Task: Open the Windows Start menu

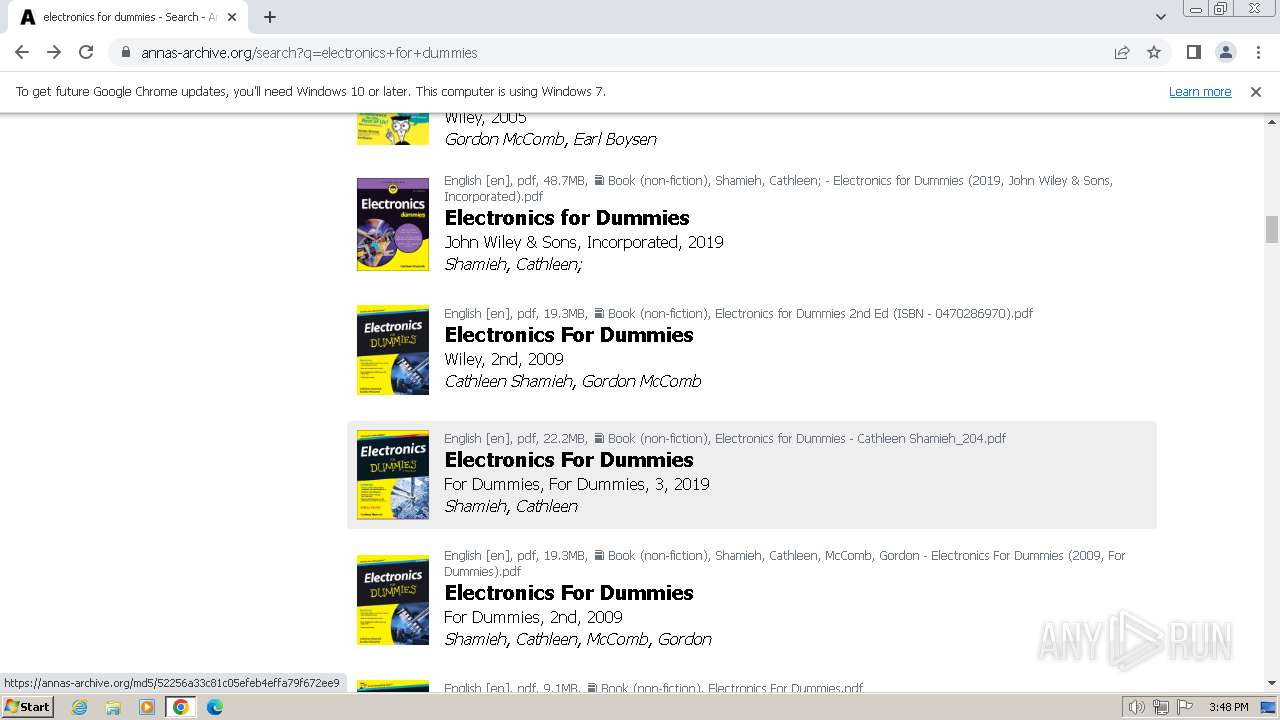Action: (27, 707)
